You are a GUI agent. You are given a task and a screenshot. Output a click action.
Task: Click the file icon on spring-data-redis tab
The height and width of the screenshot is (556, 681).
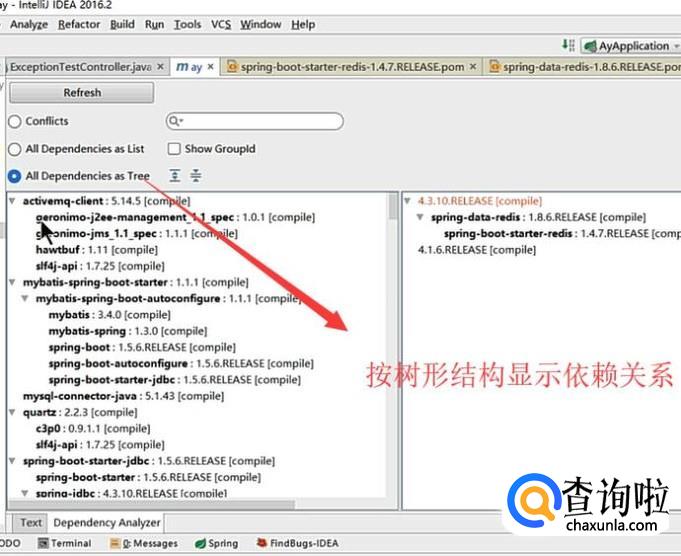click(x=494, y=66)
